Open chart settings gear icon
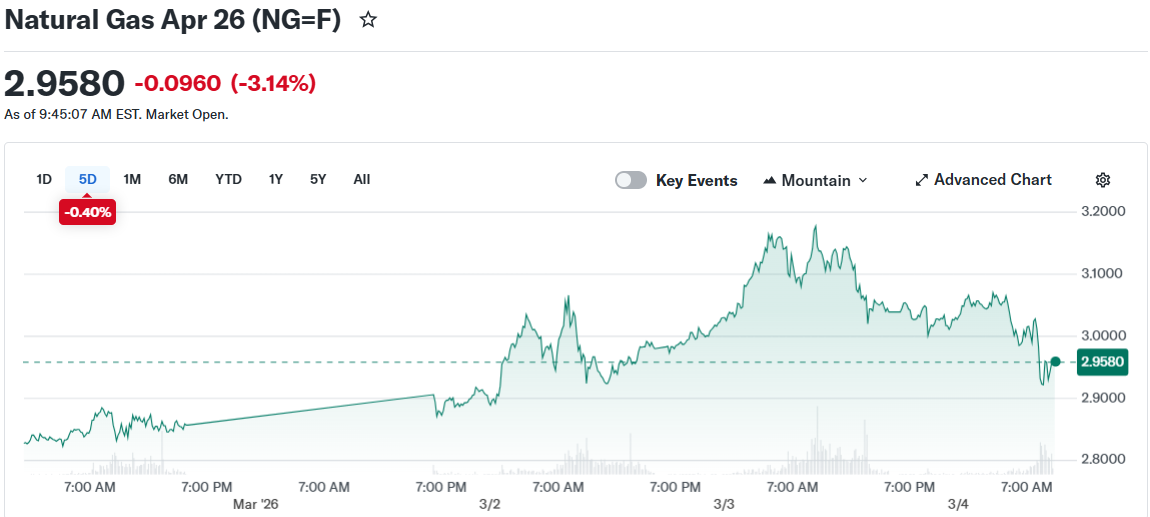Image resolution: width=1150 pixels, height=517 pixels. pyautogui.click(x=1103, y=180)
